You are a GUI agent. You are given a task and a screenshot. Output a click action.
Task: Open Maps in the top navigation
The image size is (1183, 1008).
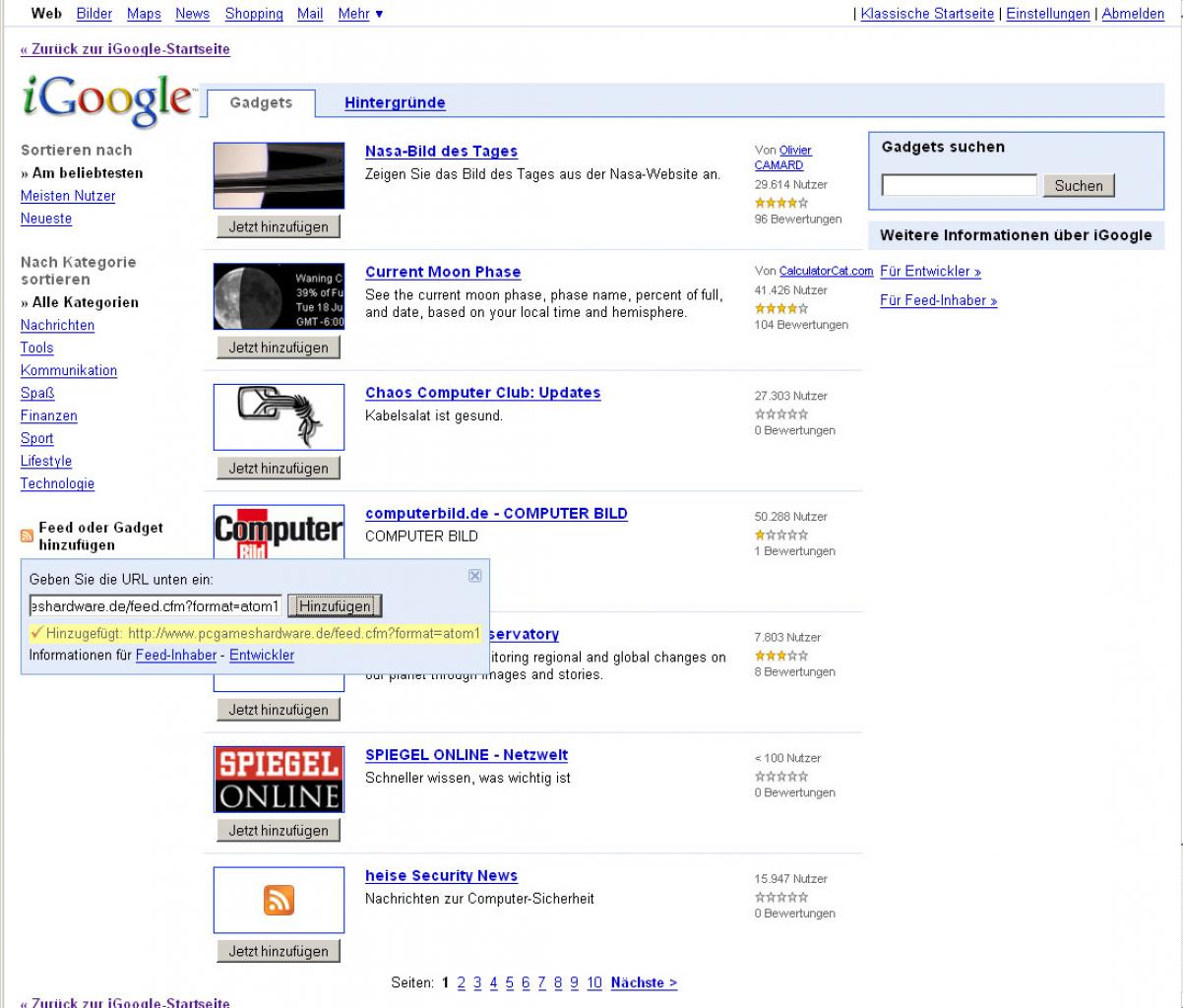tap(144, 14)
